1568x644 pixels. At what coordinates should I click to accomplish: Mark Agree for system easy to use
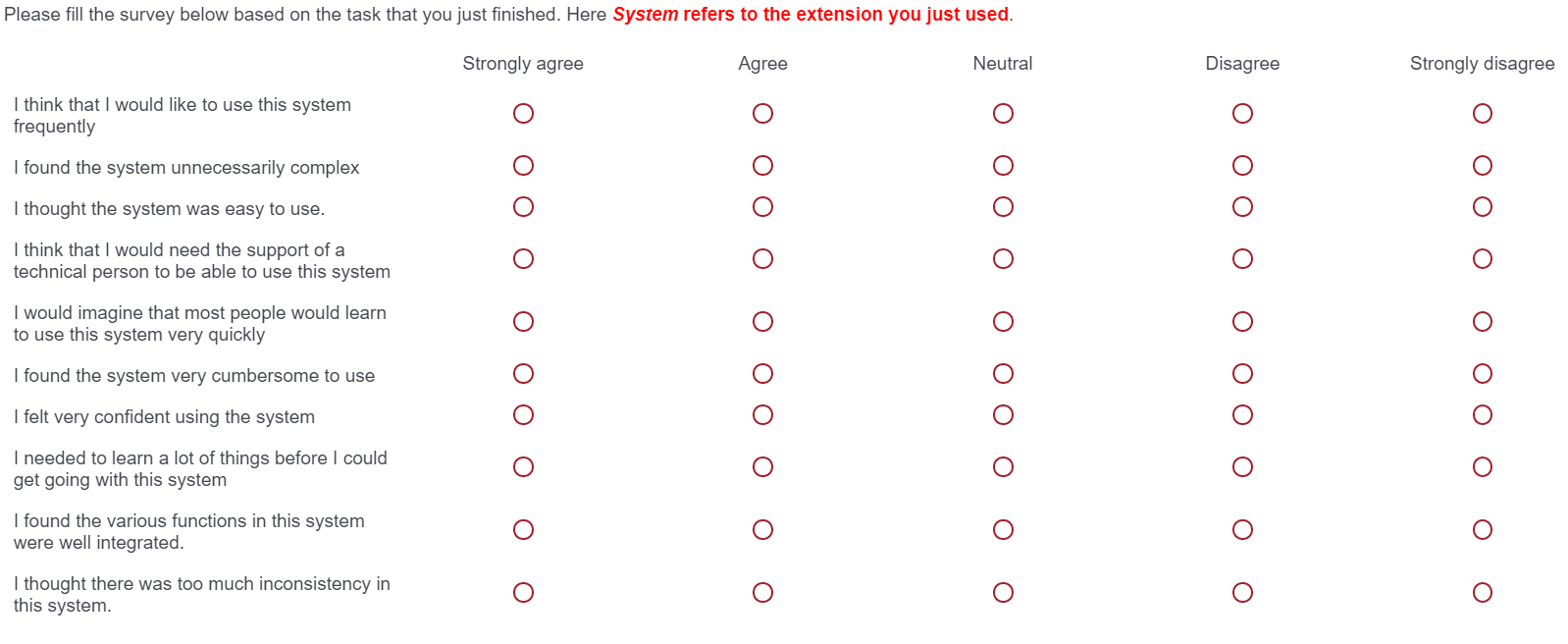[762, 207]
